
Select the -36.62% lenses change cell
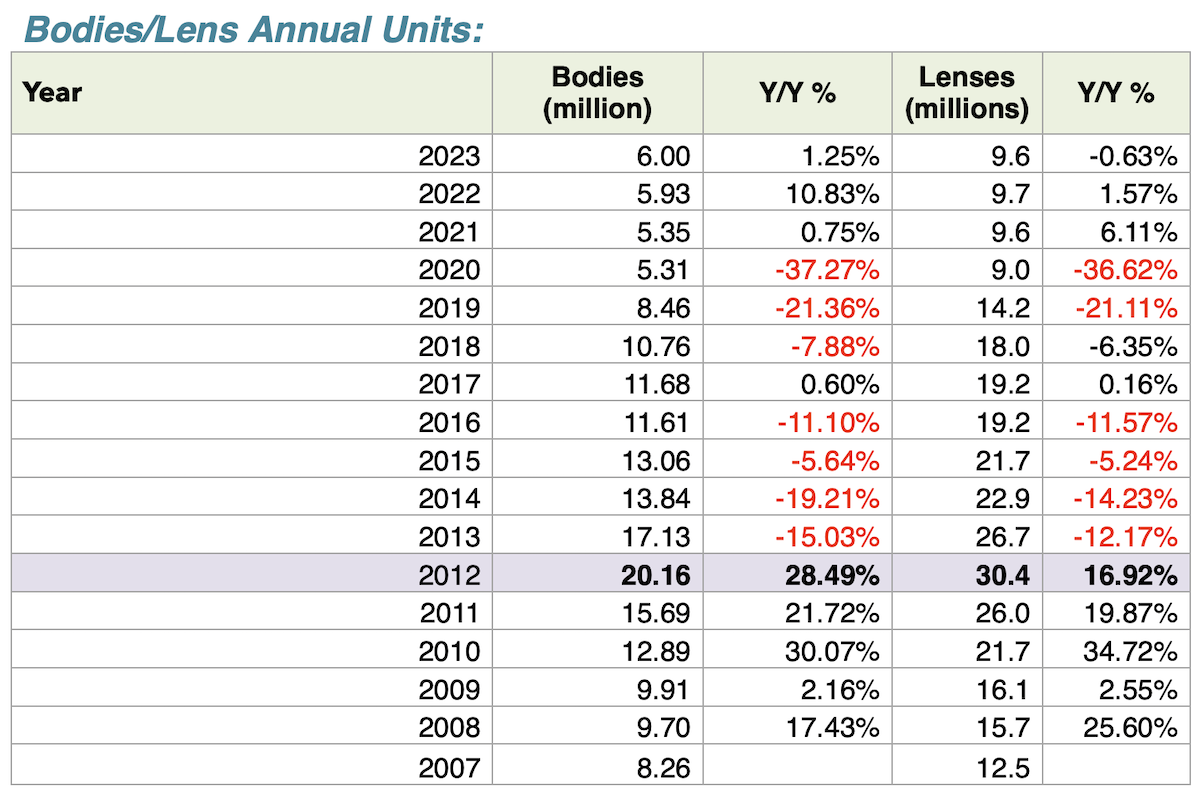coord(1127,270)
